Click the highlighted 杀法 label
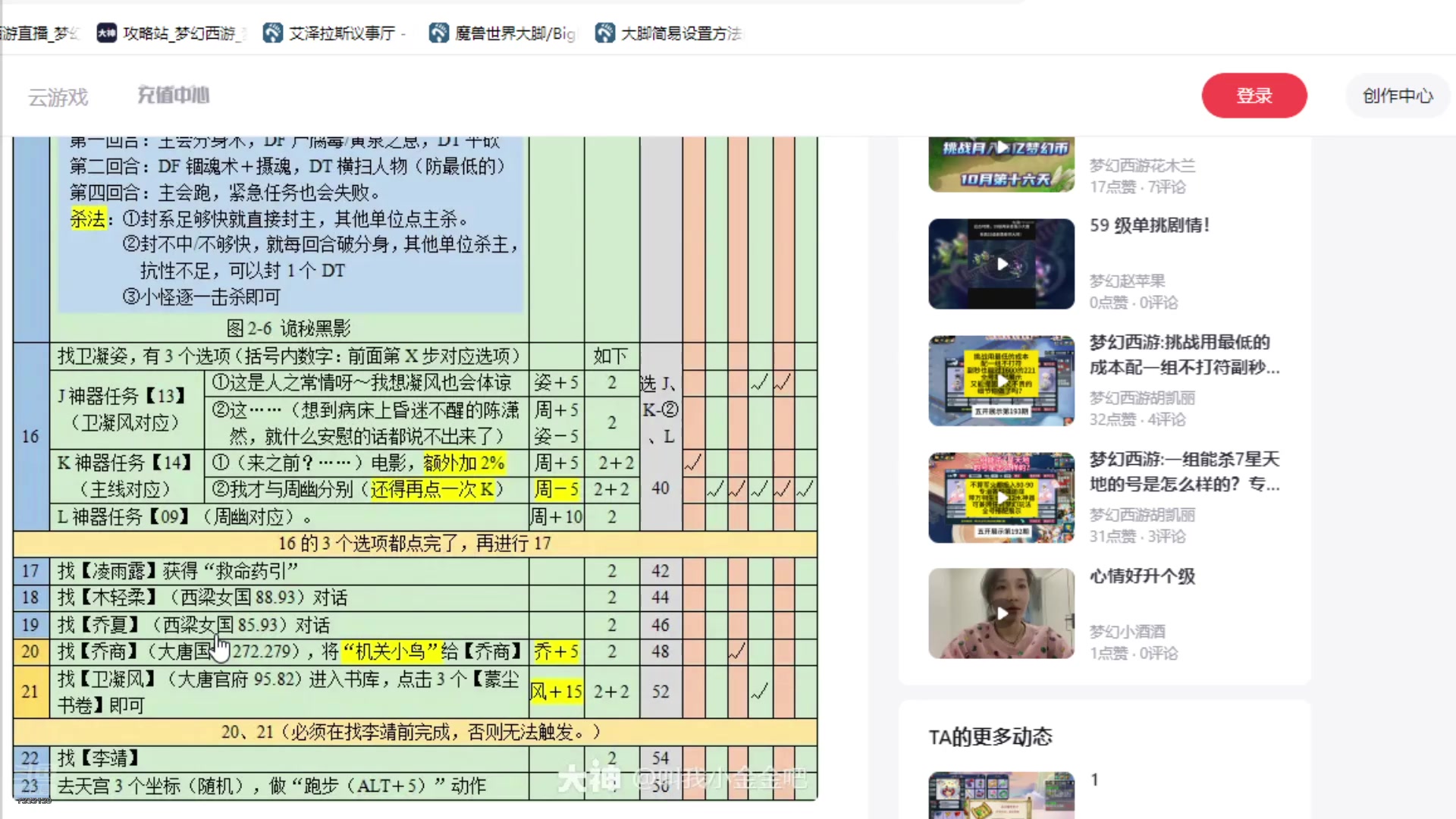The height and width of the screenshot is (819, 1456). coord(88,219)
